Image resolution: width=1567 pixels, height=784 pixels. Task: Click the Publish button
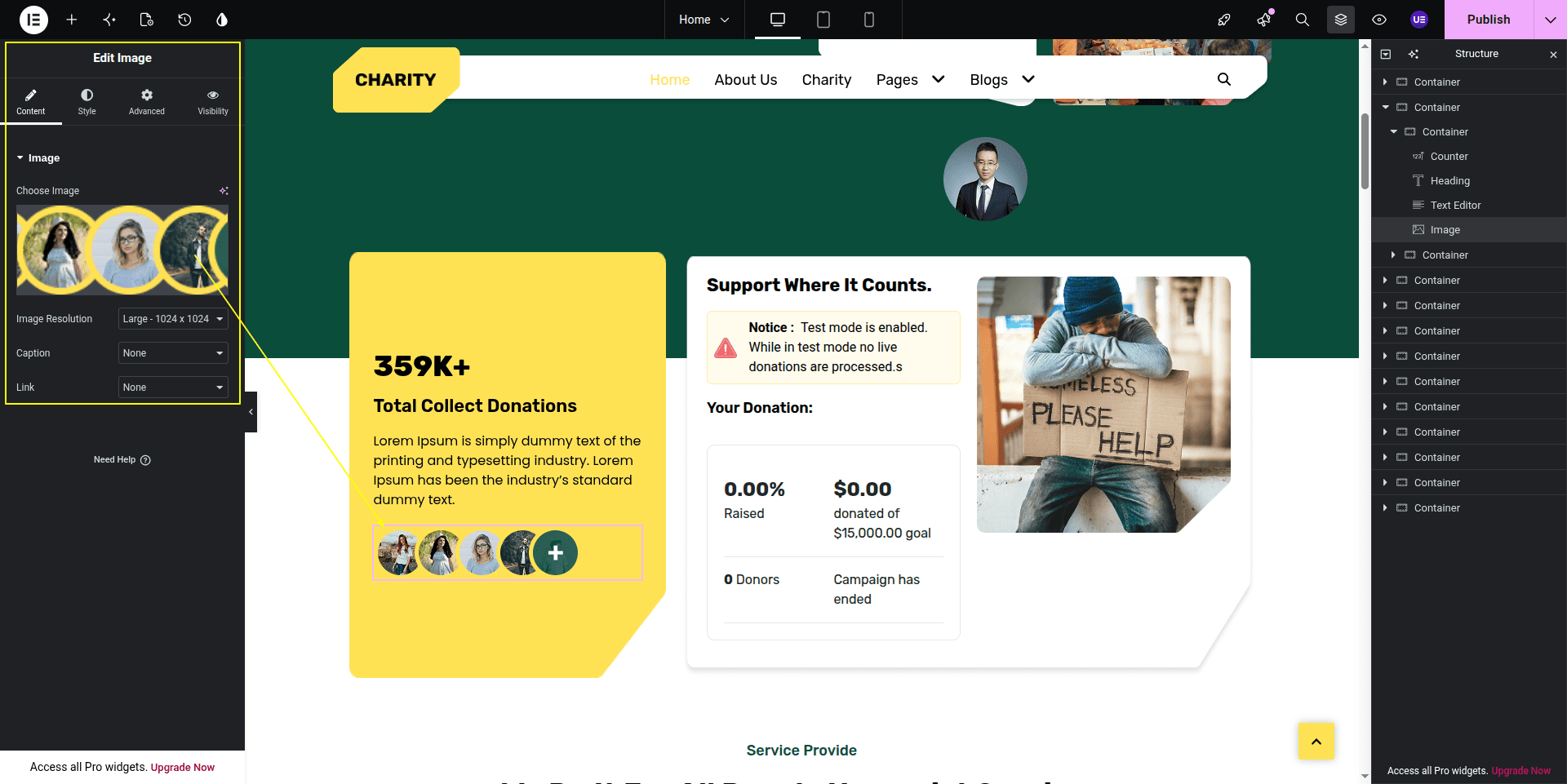coord(1489,20)
